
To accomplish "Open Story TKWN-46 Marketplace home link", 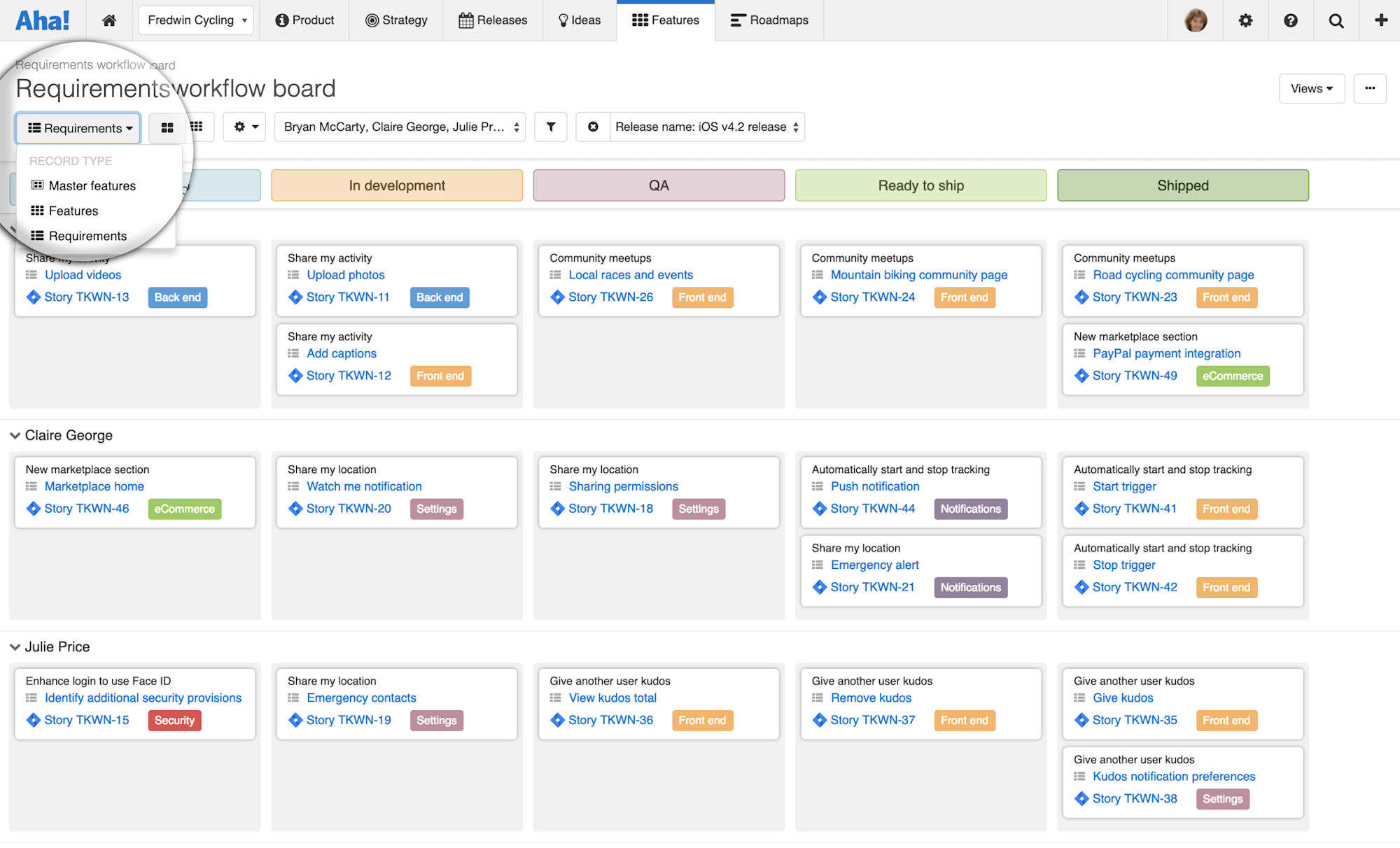I will click(x=94, y=486).
